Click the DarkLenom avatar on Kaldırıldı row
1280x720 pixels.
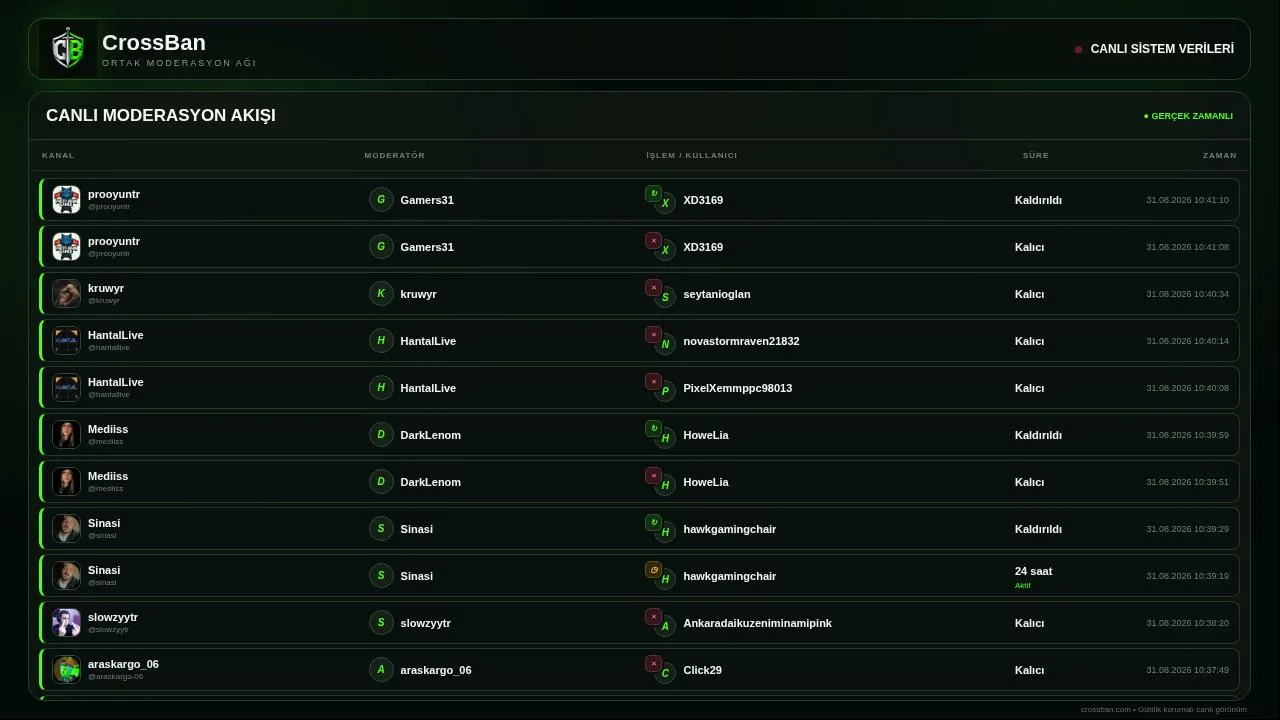point(381,435)
